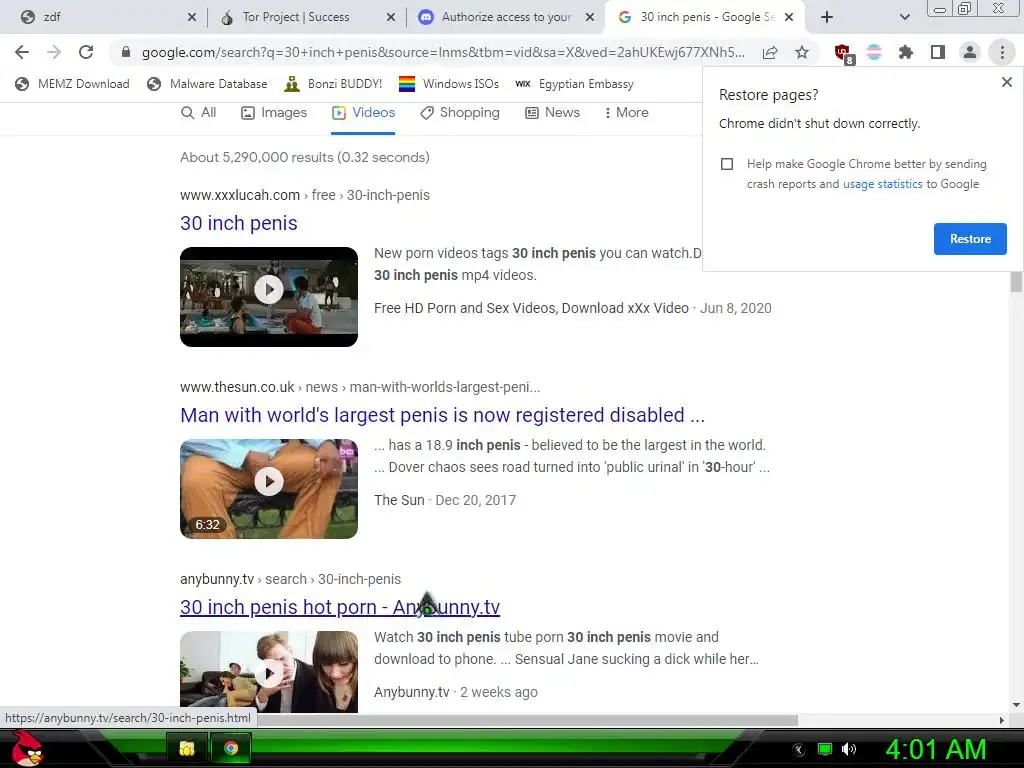Viewport: 1024px width, 768px height.
Task: Check the crash reports checkbox
Action: (727, 164)
